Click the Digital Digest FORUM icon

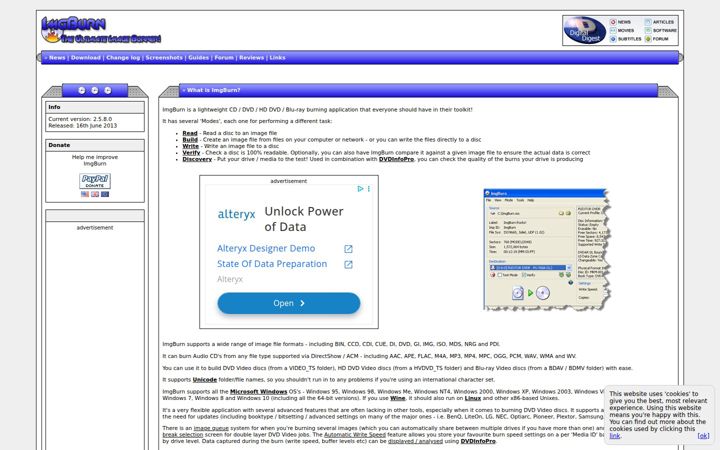coord(648,39)
